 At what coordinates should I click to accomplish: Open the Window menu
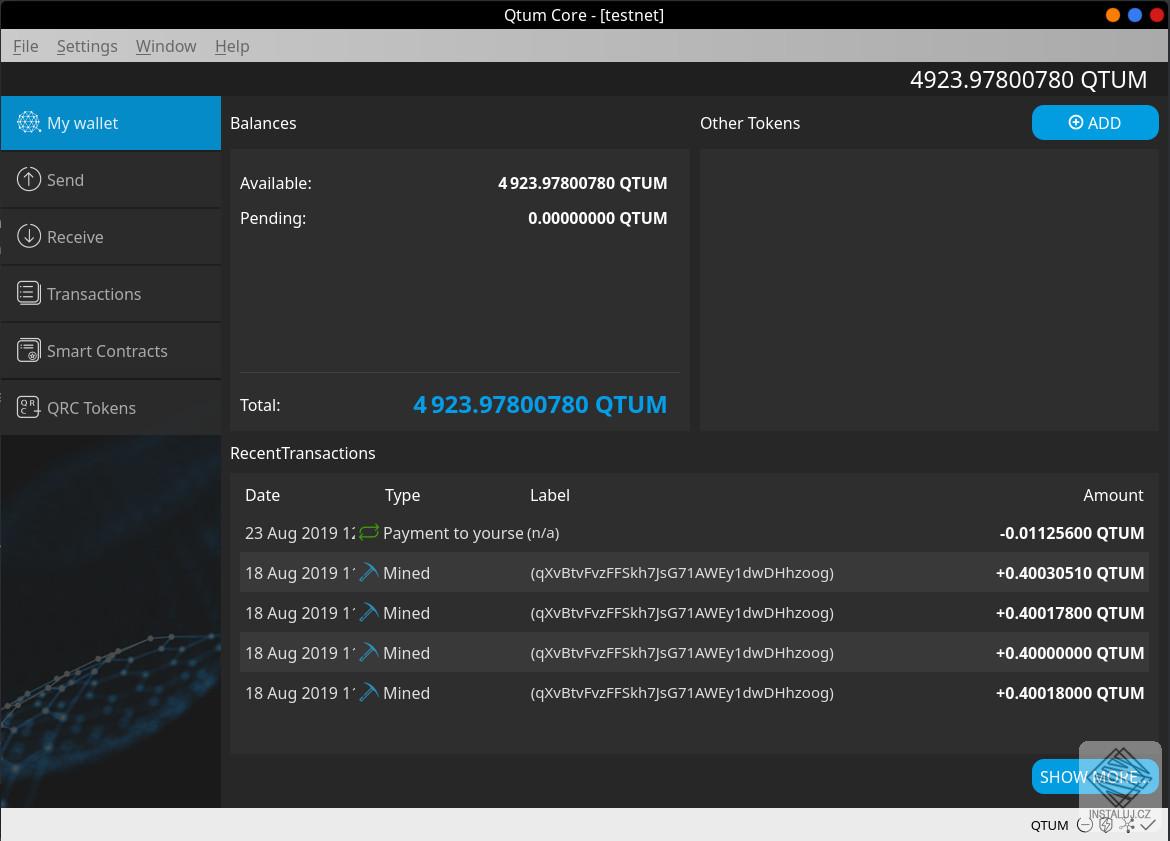tap(166, 46)
